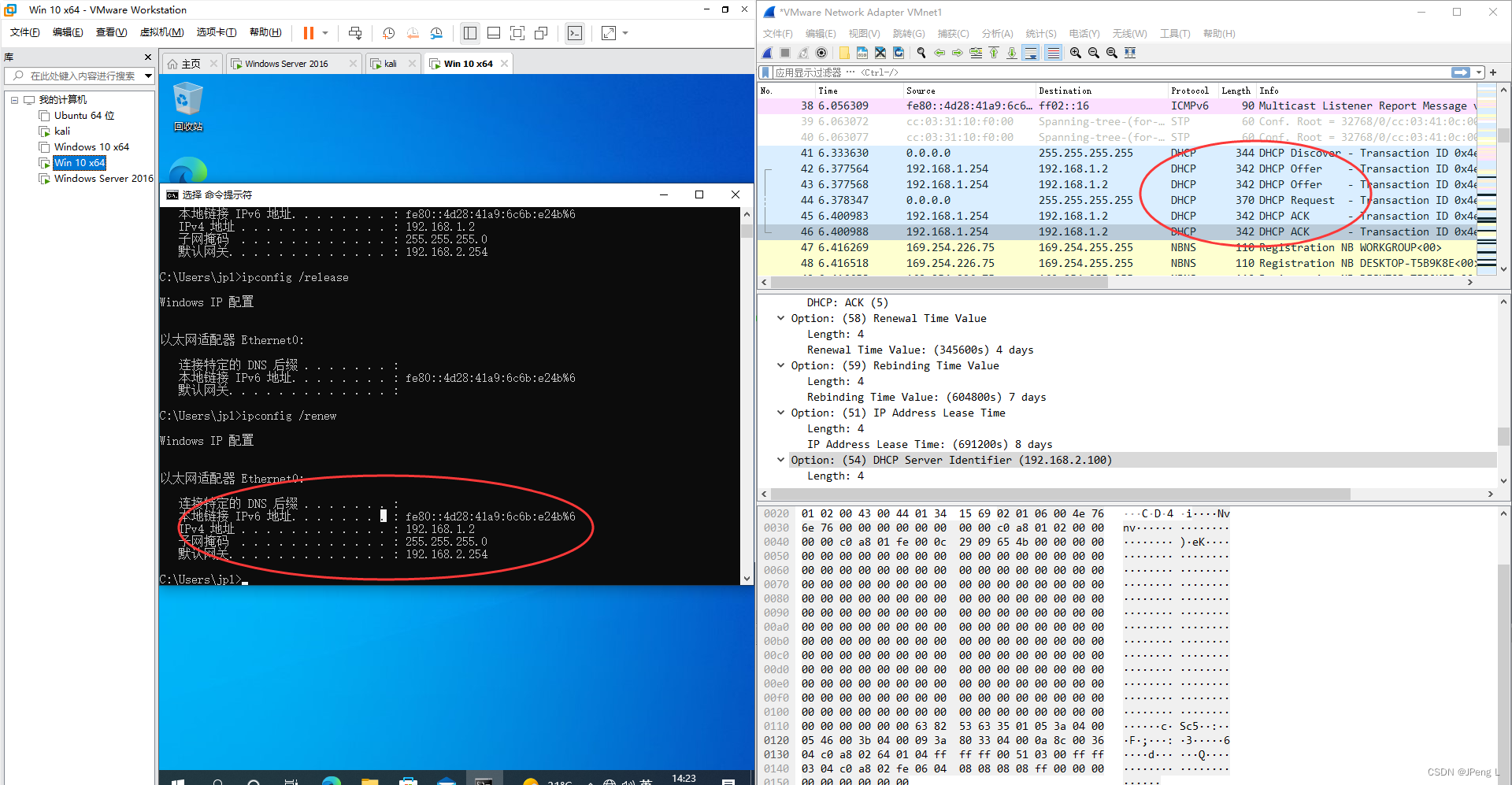
Task: Select Windows 10 x64 in the library
Action: [91, 147]
